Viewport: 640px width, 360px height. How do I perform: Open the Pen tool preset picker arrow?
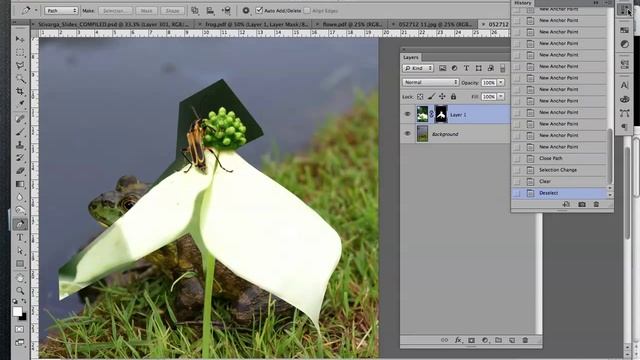pyautogui.click(x=36, y=11)
